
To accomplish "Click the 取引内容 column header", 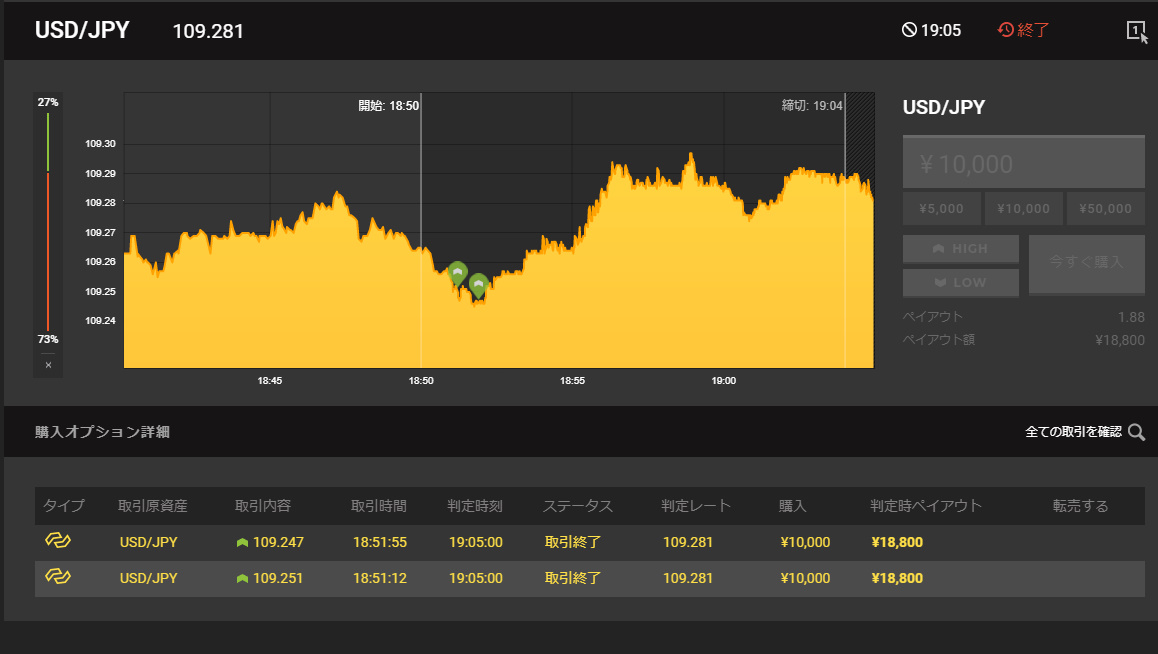I will pos(263,506).
